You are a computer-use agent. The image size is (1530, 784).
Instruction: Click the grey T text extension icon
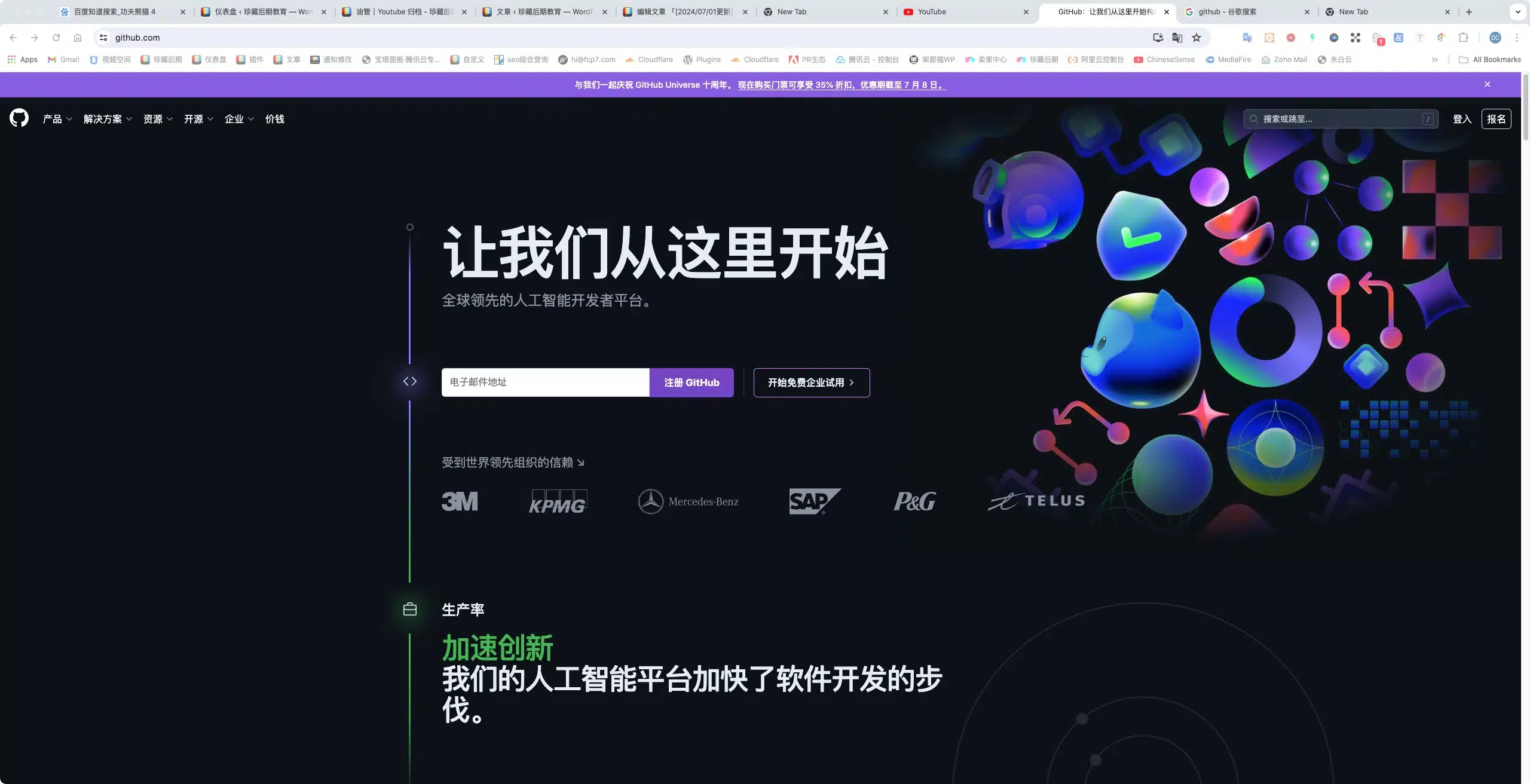[x=1420, y=38]
